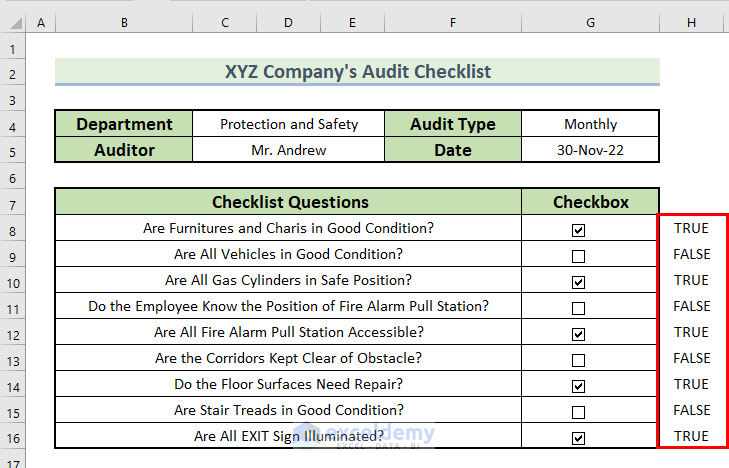
Task: Click the XYZ Company's Audit Checklist title cell
Action: (x=357, y=72)
